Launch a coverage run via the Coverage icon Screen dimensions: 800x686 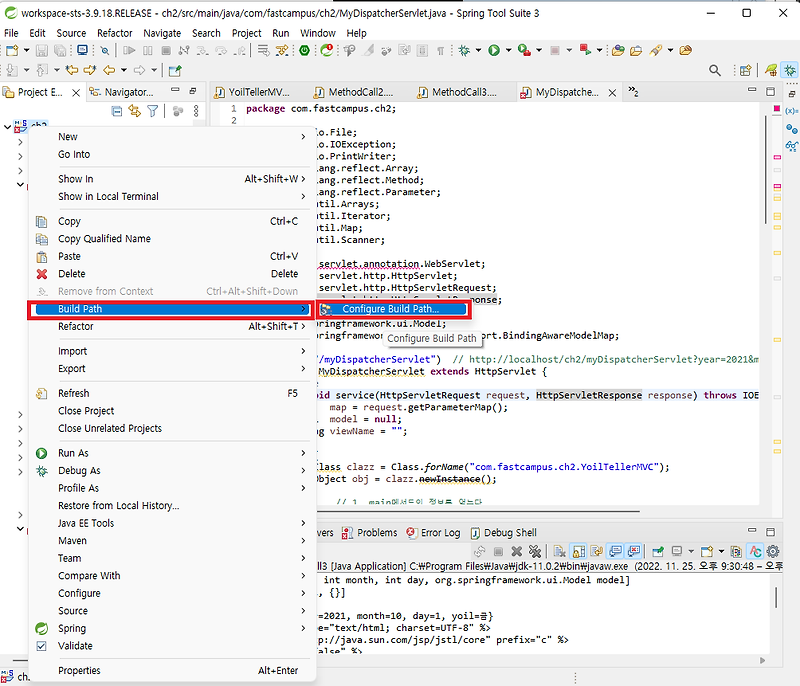tap(524, 52)
